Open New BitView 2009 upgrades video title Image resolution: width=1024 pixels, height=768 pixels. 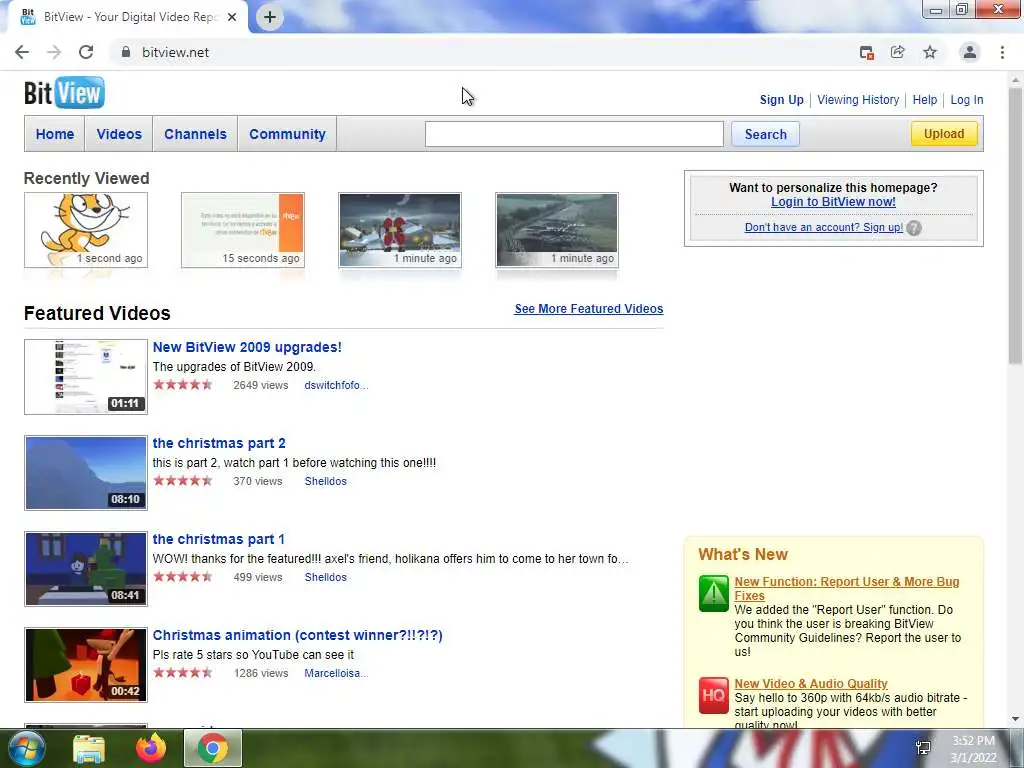[247, 347]
